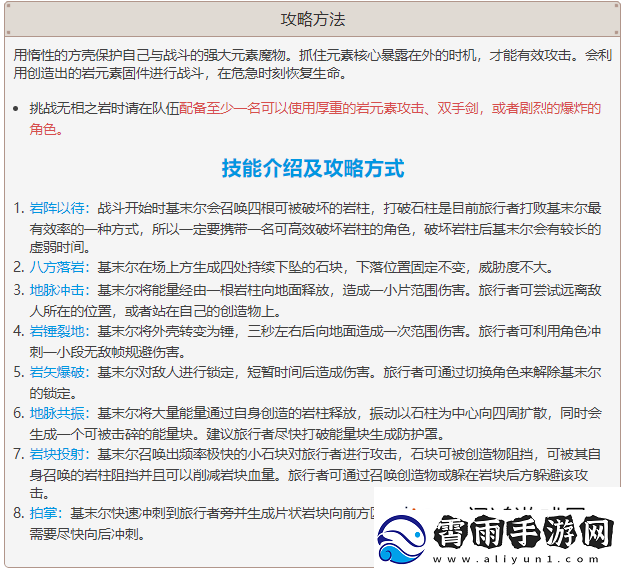Click the 技能介绍及攻略方式 blue heading
624x570 pixels.
coord(313,168)
